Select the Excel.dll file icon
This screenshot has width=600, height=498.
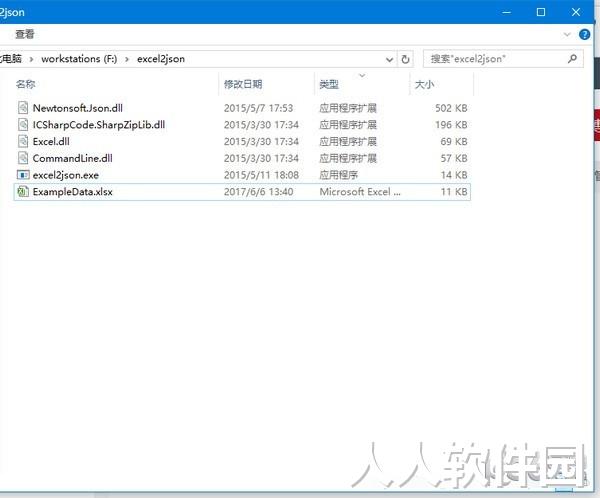click(23, 141)
